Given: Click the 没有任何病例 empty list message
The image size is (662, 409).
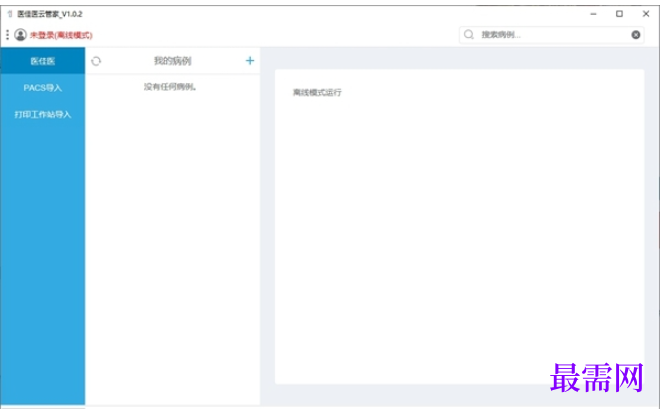Looking at the screenshot, I should tap(170, 87).
